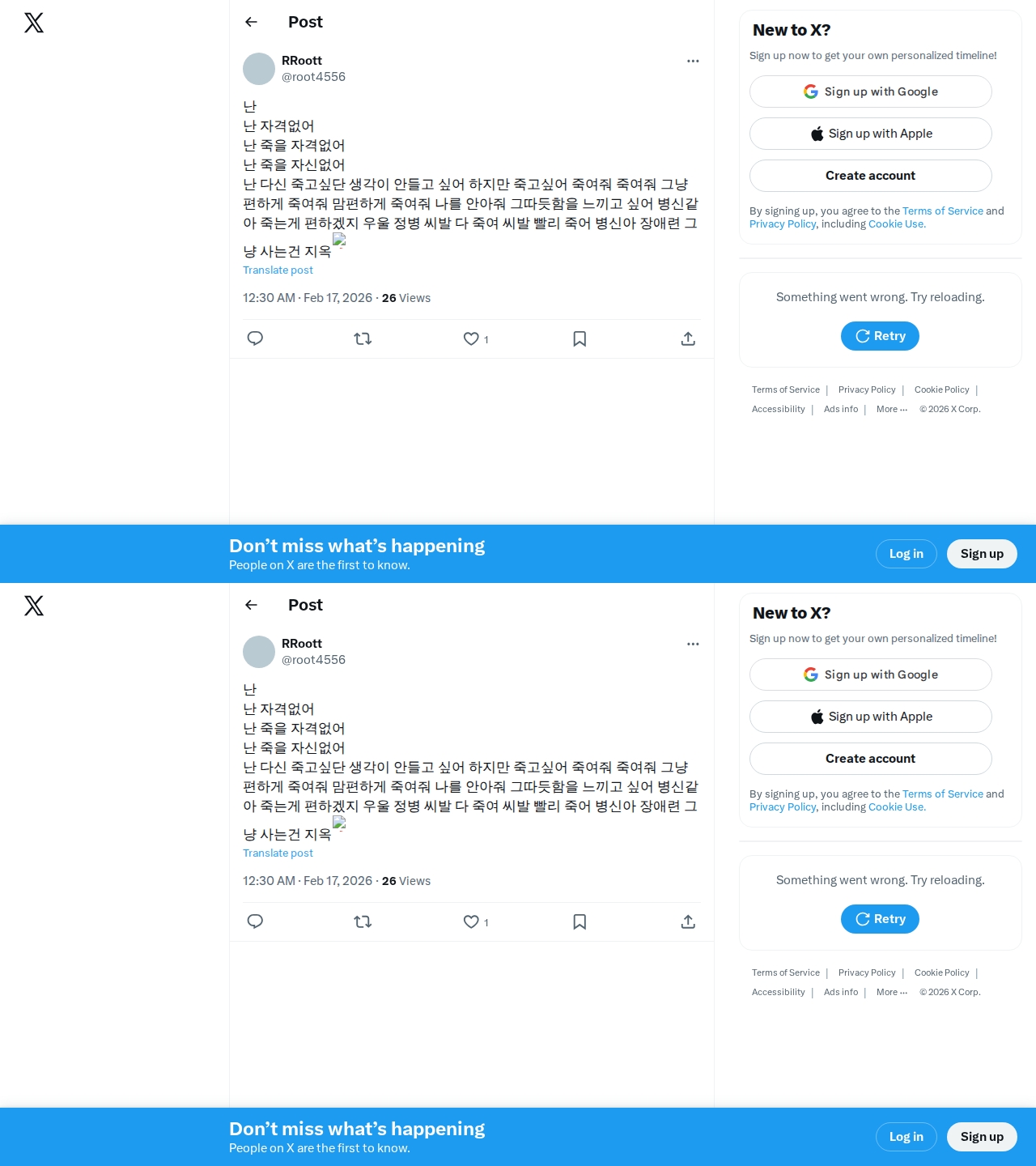Click Sign up with Google in the upper sidebar
Viewport: 1036px width, 1166px height.
pyautogui.click(x=871, y=91)
